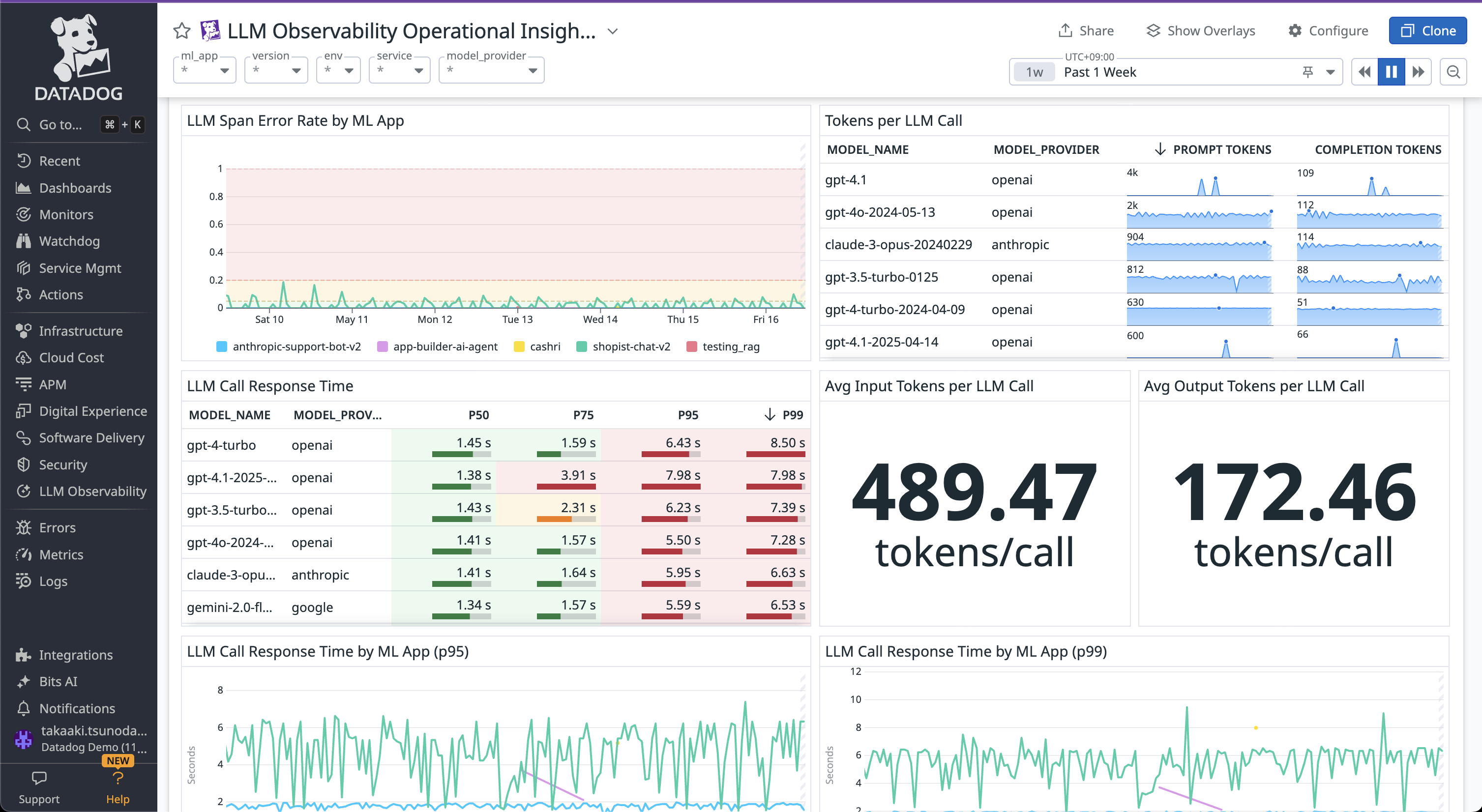This screenshot has width=1482, height=812.
Task: Click the anthropic-support-bot-v2 color swatch
Action: [221, 346]
